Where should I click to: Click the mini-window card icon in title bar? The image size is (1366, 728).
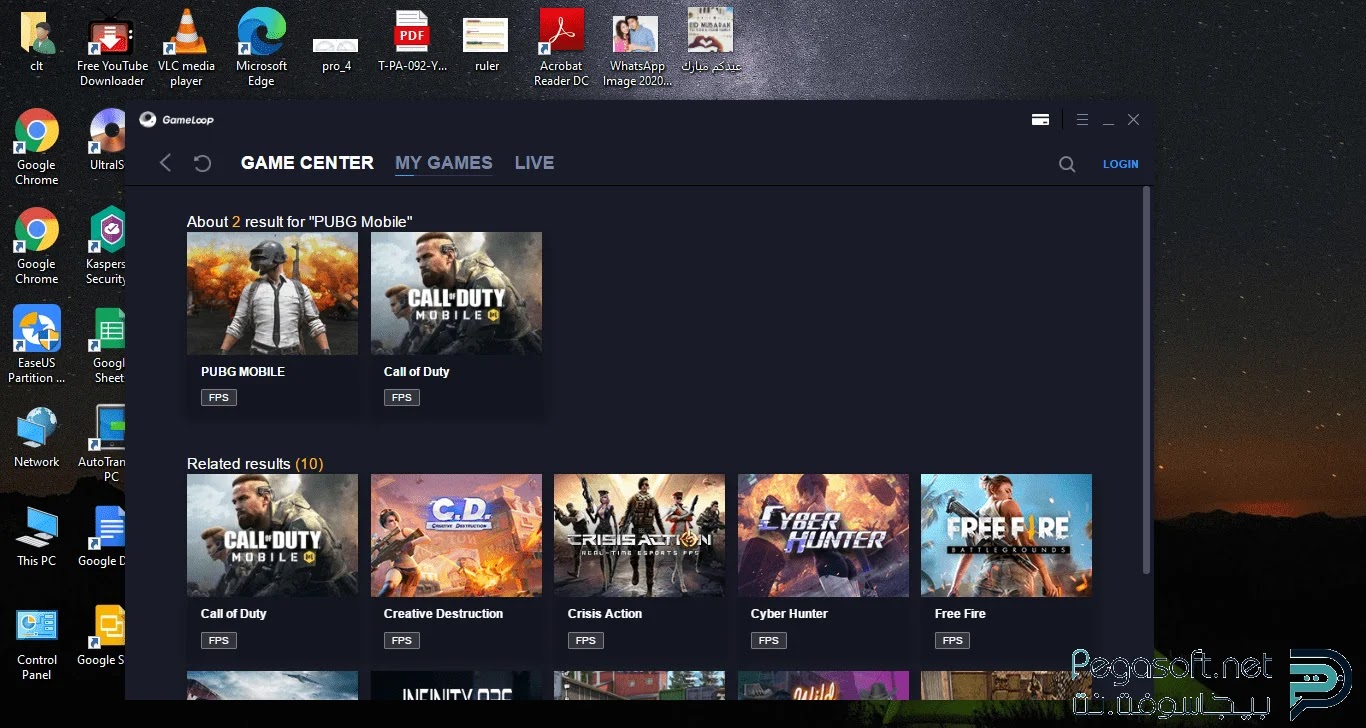click(x=1040, y=120)
